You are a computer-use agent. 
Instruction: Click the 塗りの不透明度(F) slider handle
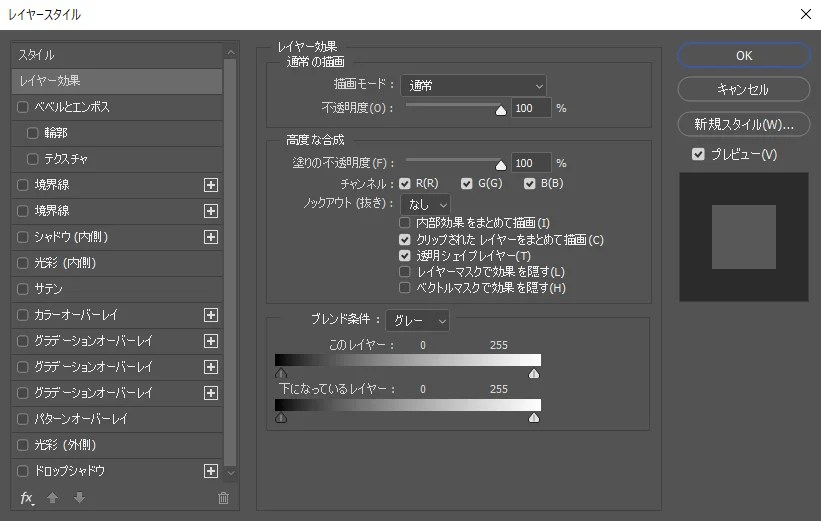click(x=501, y=165)
